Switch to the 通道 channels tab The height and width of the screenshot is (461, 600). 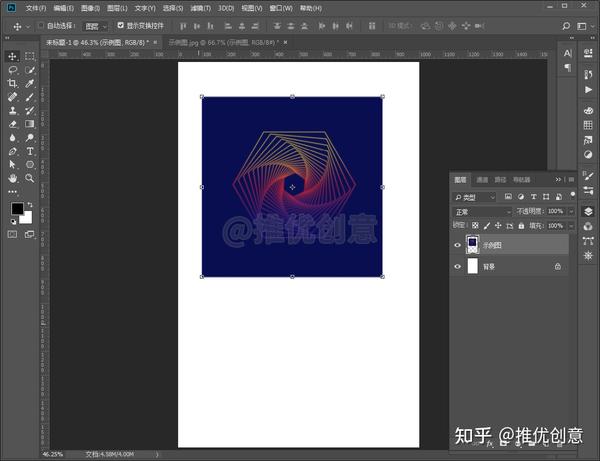click(482, 180)
